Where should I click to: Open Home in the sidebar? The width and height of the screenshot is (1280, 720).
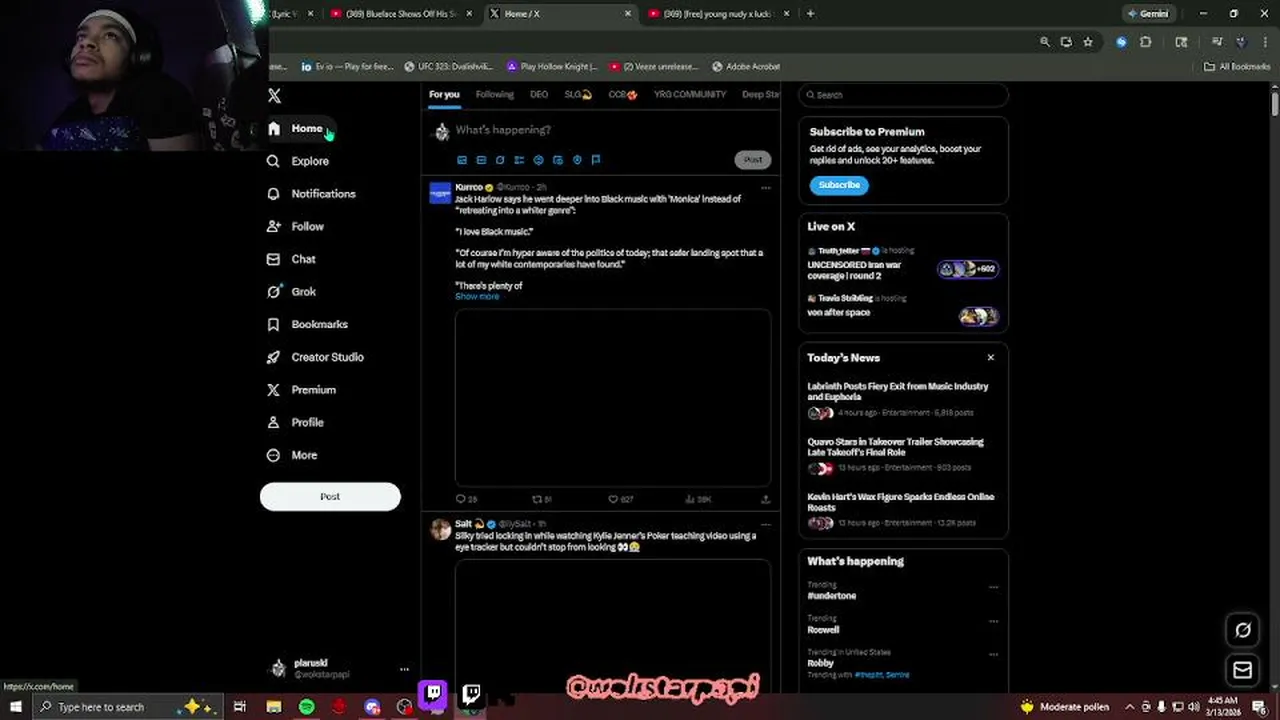pyautogui.click(x=296, y=129)
